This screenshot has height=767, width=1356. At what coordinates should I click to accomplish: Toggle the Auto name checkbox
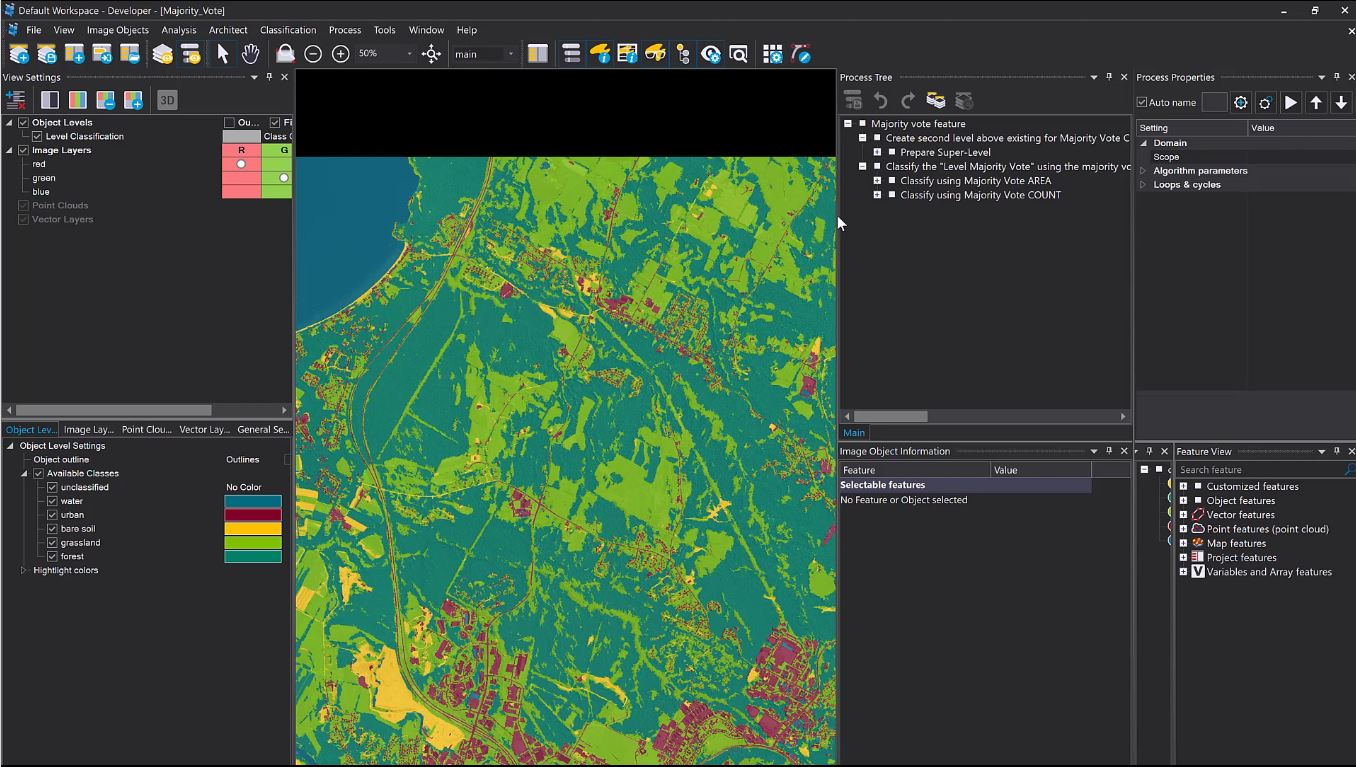(x=1142, y=102)
